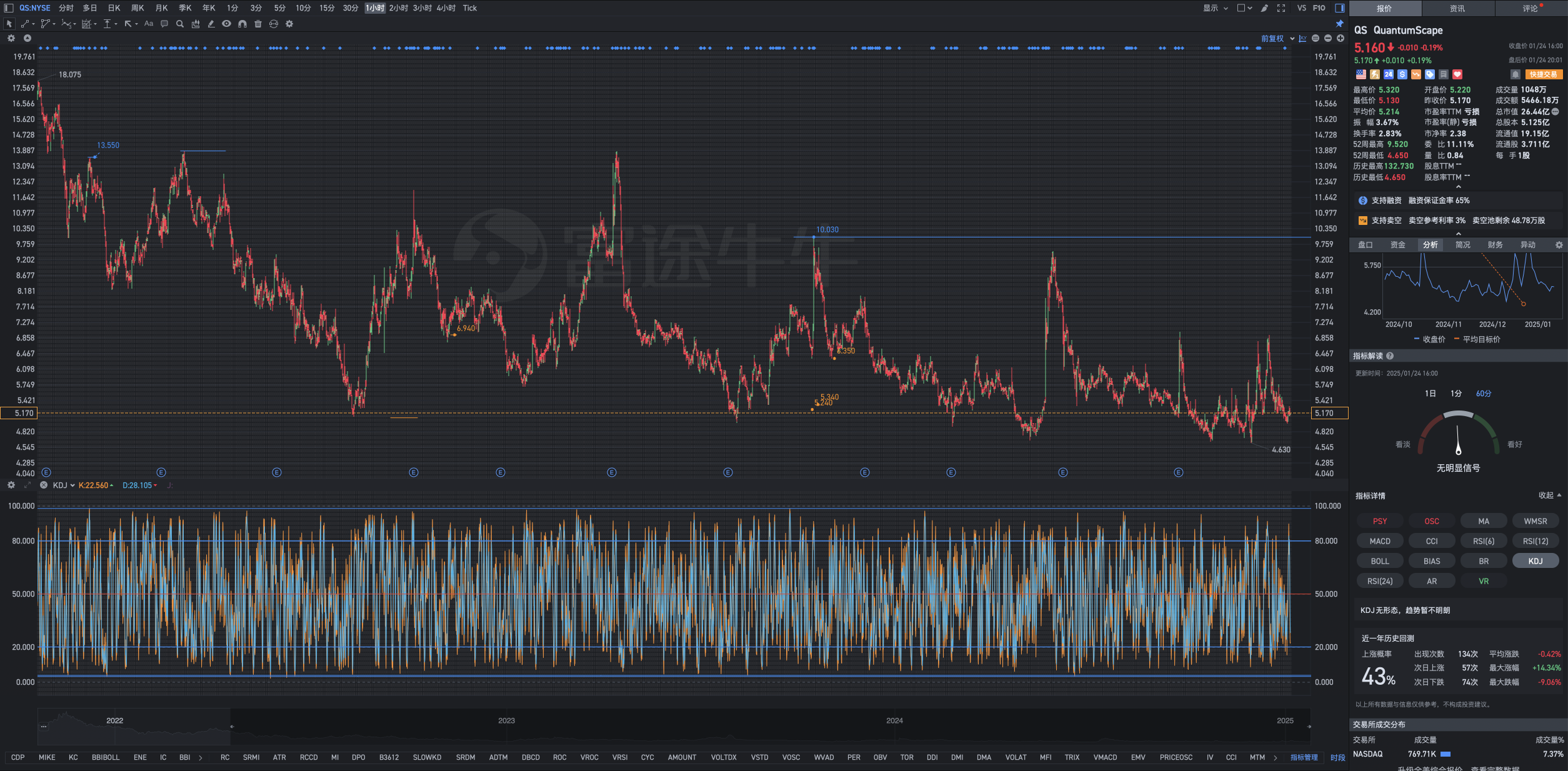
Task: Close the KDJ indicator panel
Action: [x=44, y=485]
